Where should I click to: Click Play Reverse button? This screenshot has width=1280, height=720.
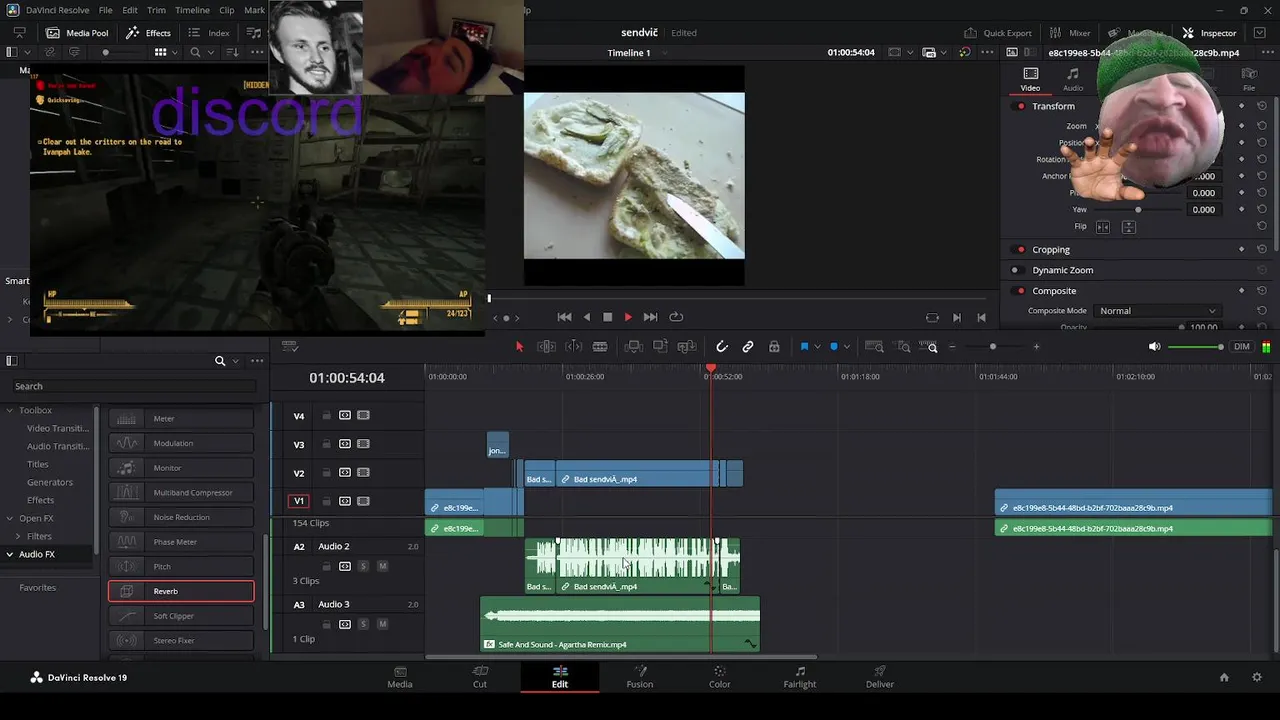[587, 317]
